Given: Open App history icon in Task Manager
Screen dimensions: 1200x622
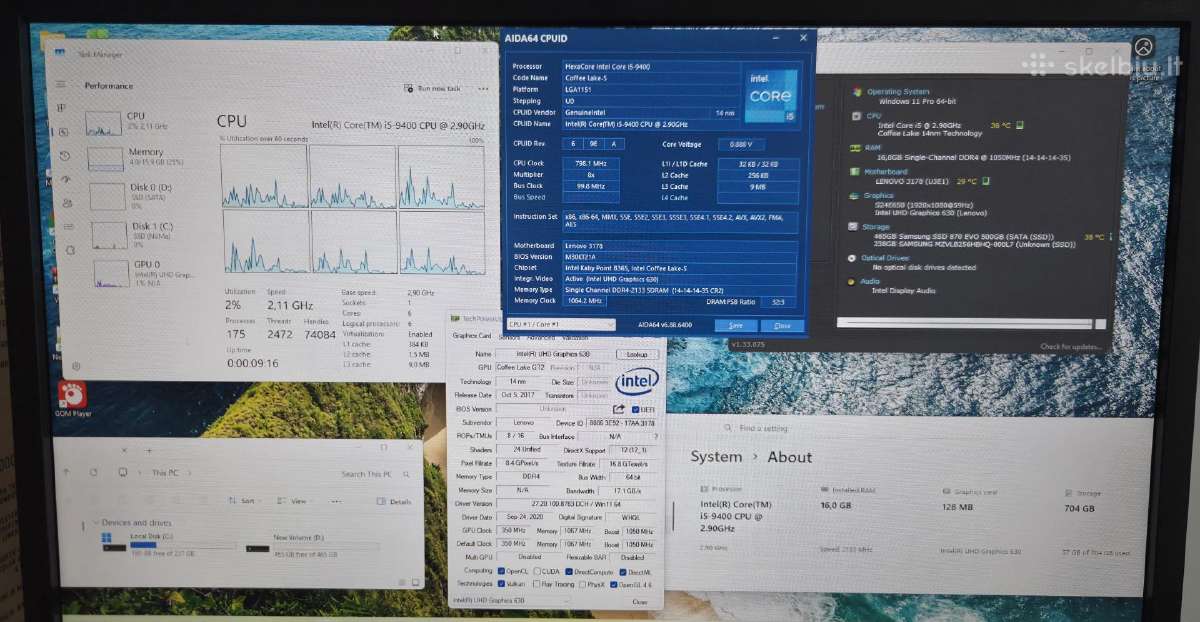Looking at the screenshot, I should (x=64, y=156).
